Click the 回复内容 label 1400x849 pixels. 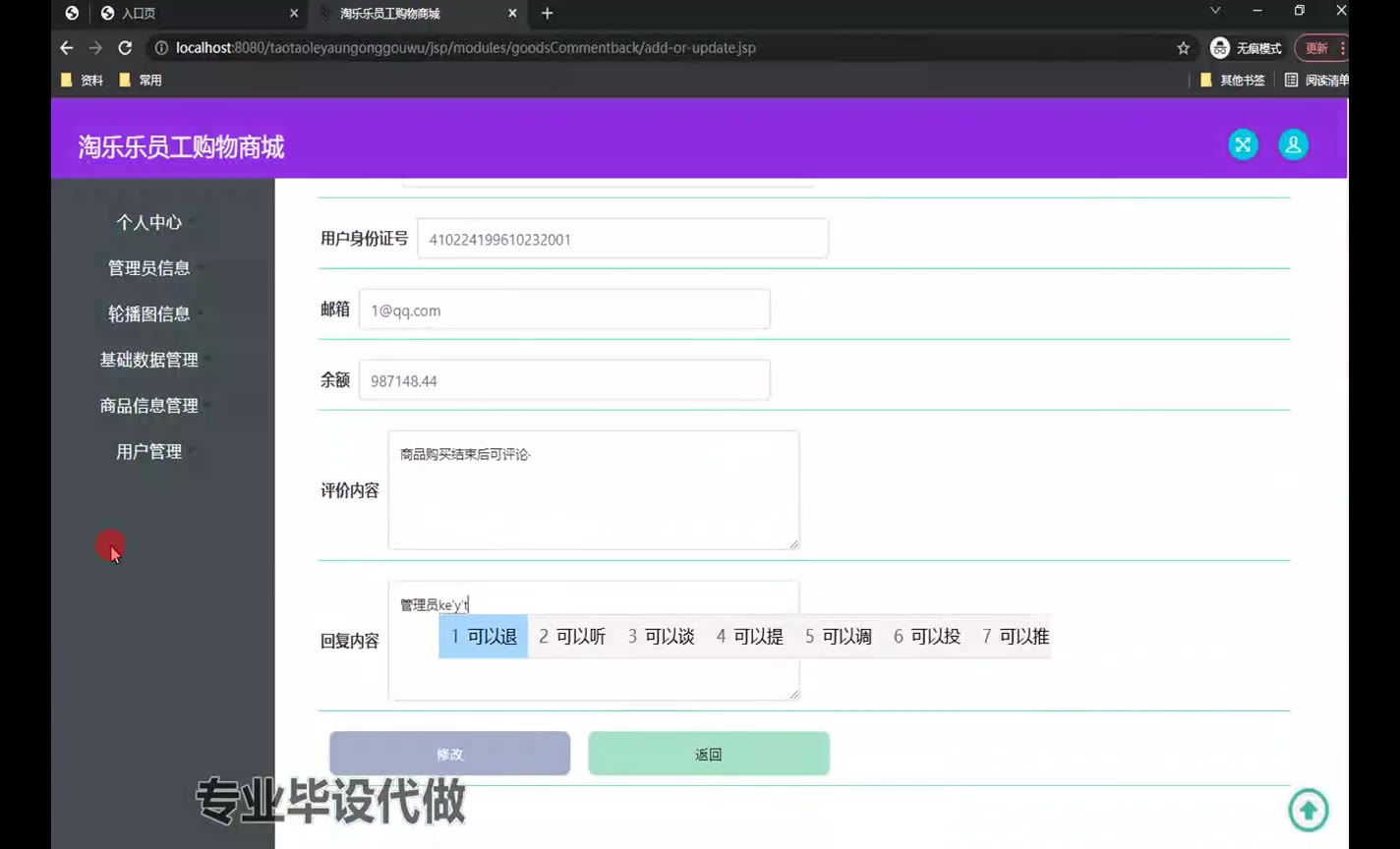pyautogui.click(x=349, y=641)
